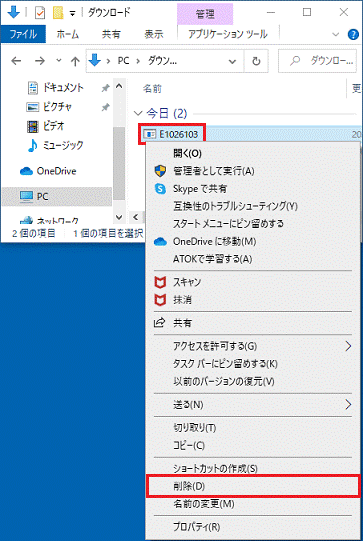Screen dimensions: 363x541
Task: Choose OneDrive に移動(M)
Action: (253, 242)
